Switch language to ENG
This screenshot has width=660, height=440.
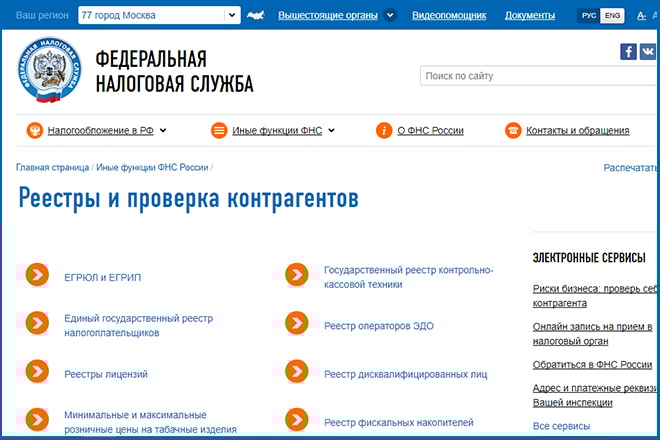(611, 16)
